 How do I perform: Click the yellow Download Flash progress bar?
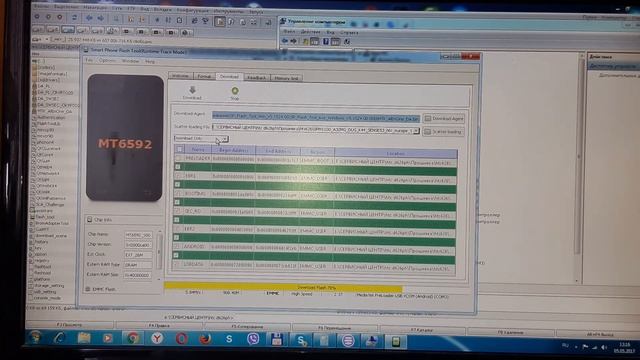tap(283, 287)
